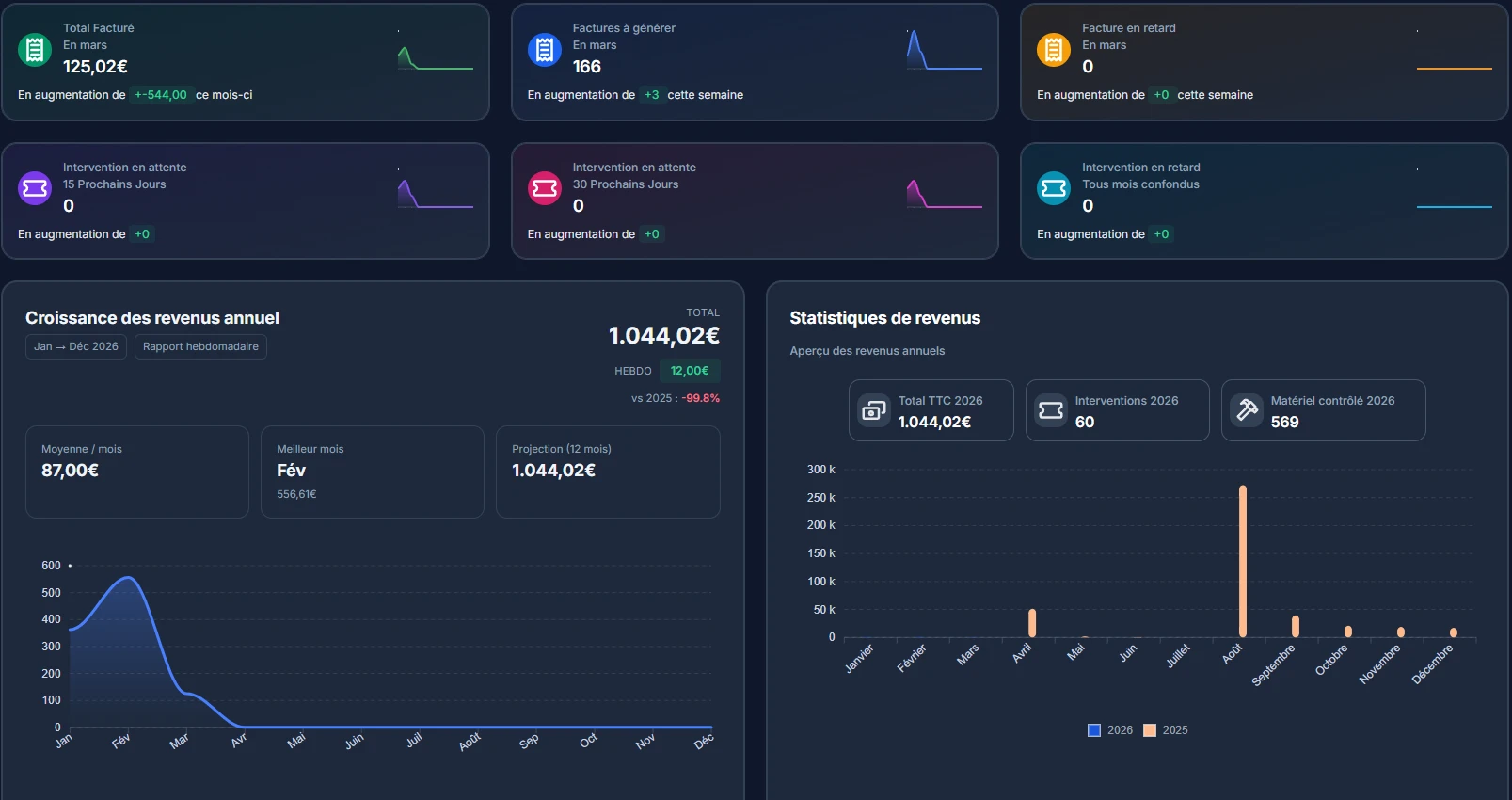Click the pink 30 Prochains Jours ticket icon

click(545, 188)
